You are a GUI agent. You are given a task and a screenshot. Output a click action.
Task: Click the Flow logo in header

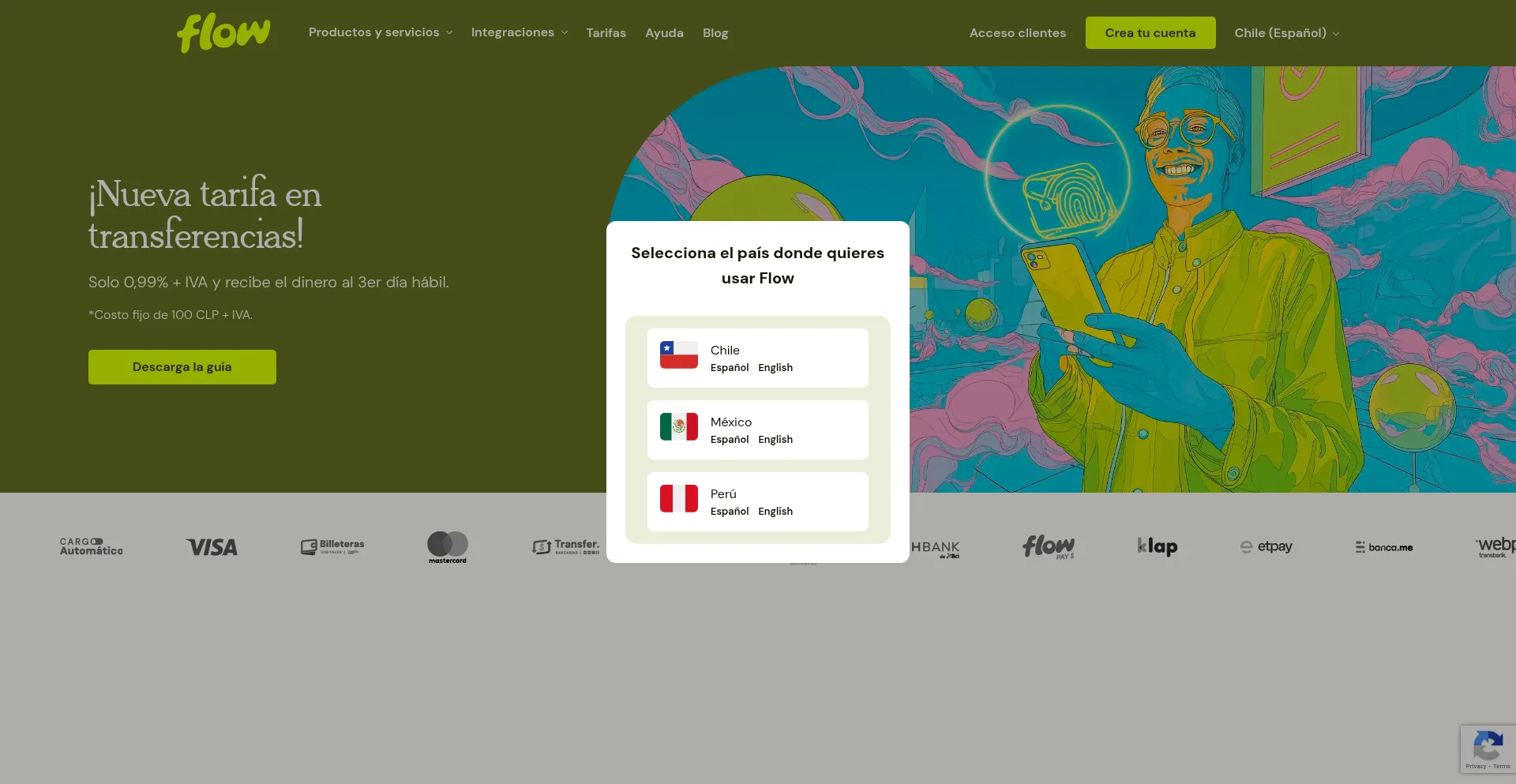223,33
